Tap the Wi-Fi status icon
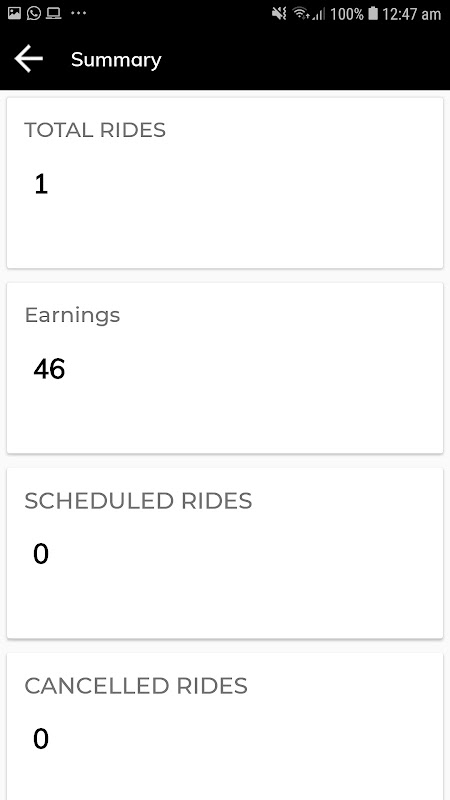 coord(302,14)
